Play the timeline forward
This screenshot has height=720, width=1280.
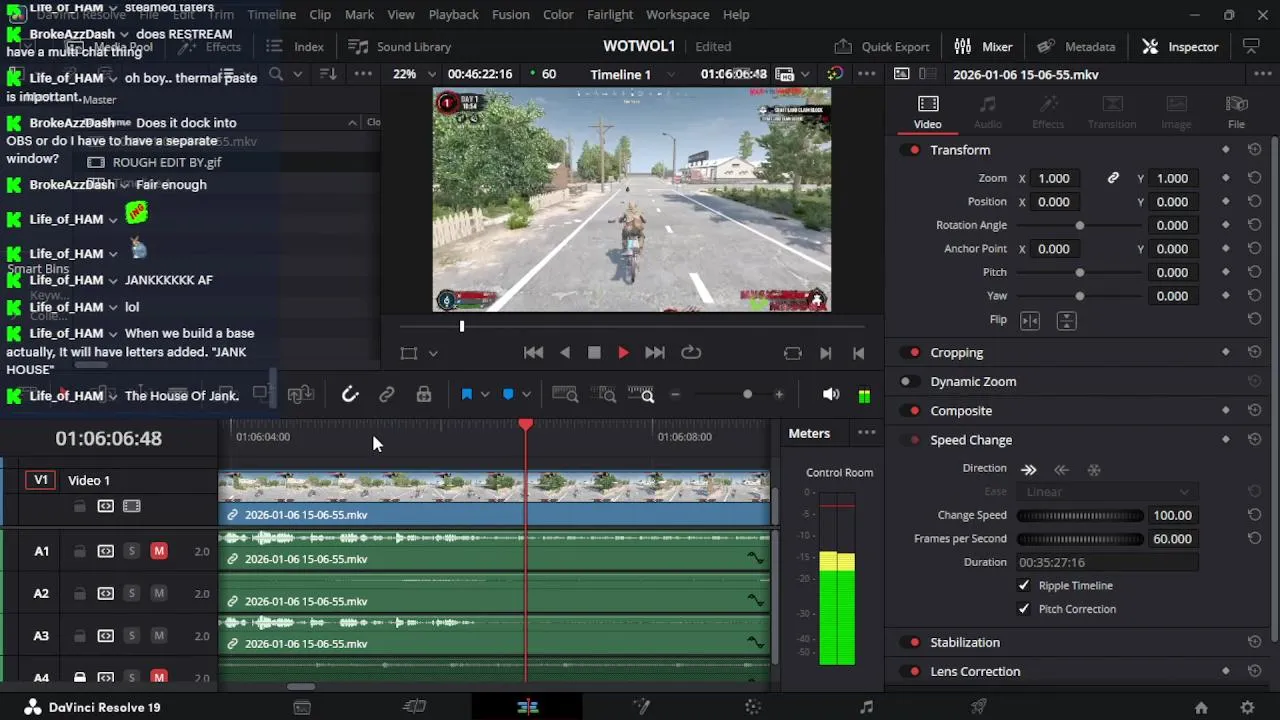(623, 353)
